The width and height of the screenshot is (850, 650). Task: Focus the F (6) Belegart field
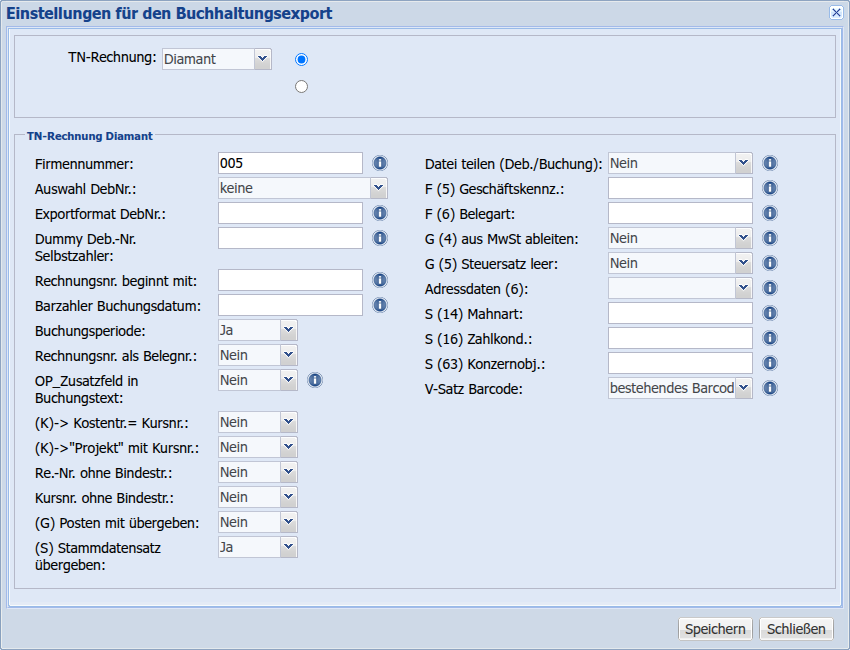[x=680, y=213]
